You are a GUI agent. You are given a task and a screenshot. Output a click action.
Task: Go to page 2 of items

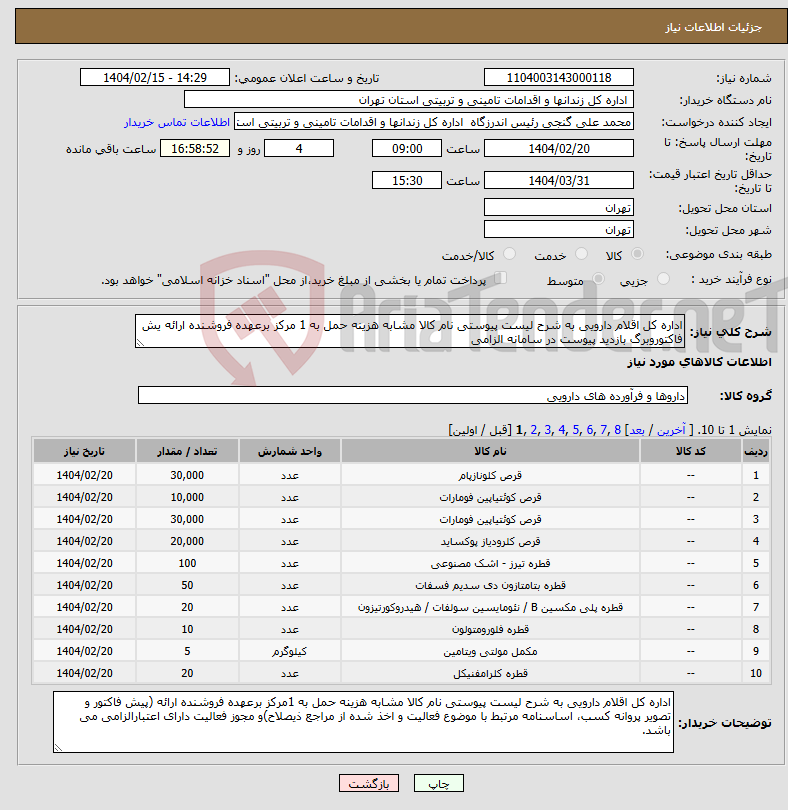[x=534, y=430]
